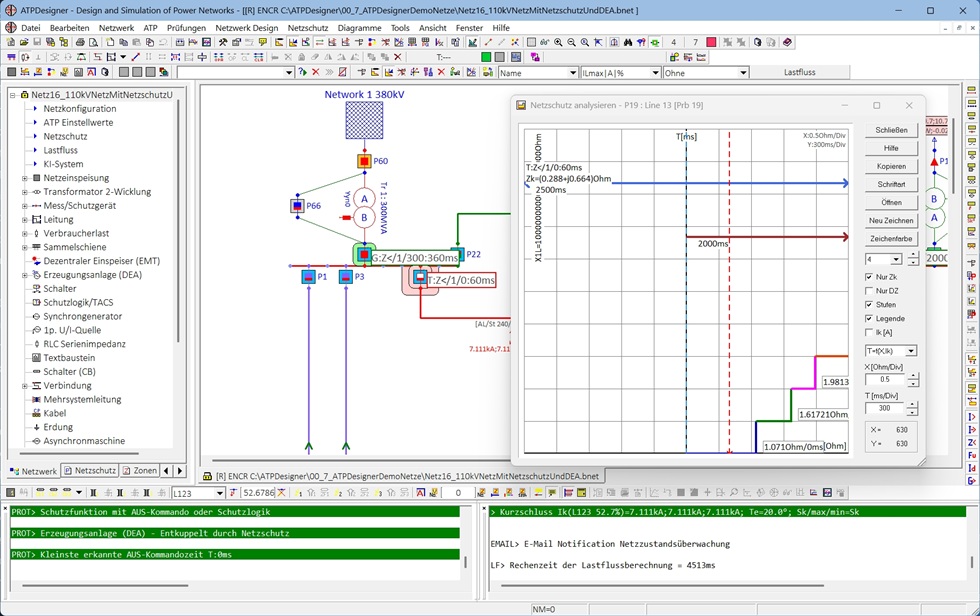
Task: Open the 'ILmax|A|%' combo box
Action: point(655,73)
